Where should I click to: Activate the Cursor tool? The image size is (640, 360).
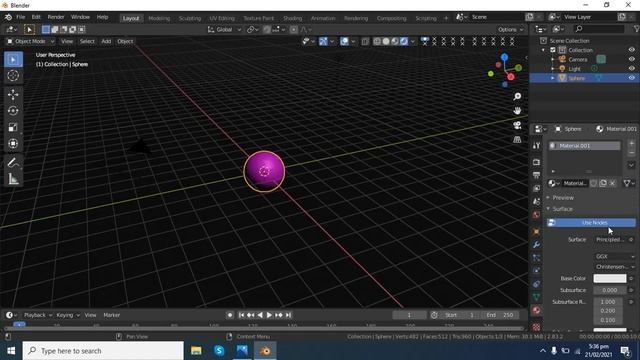[13, 76]
